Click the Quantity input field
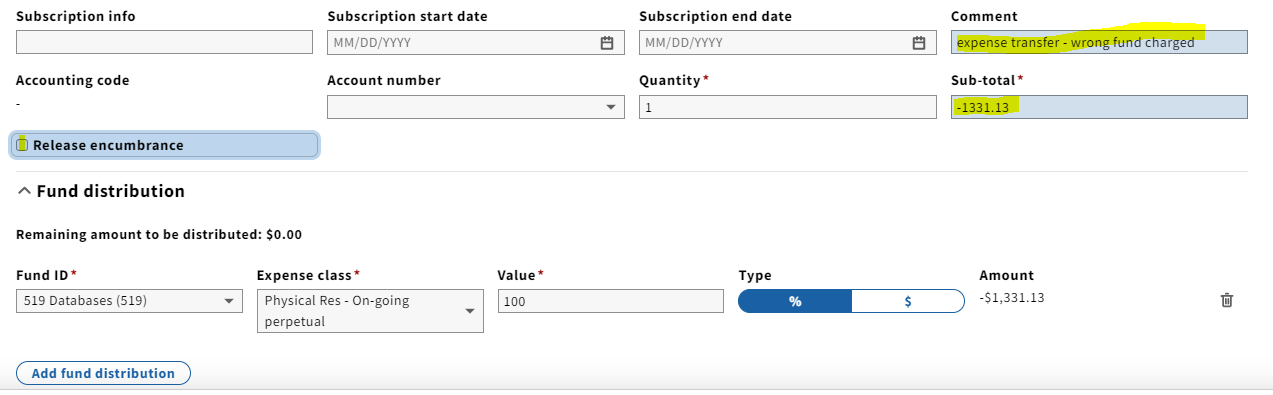This screenshot has height=395, width=1273. 787,107
